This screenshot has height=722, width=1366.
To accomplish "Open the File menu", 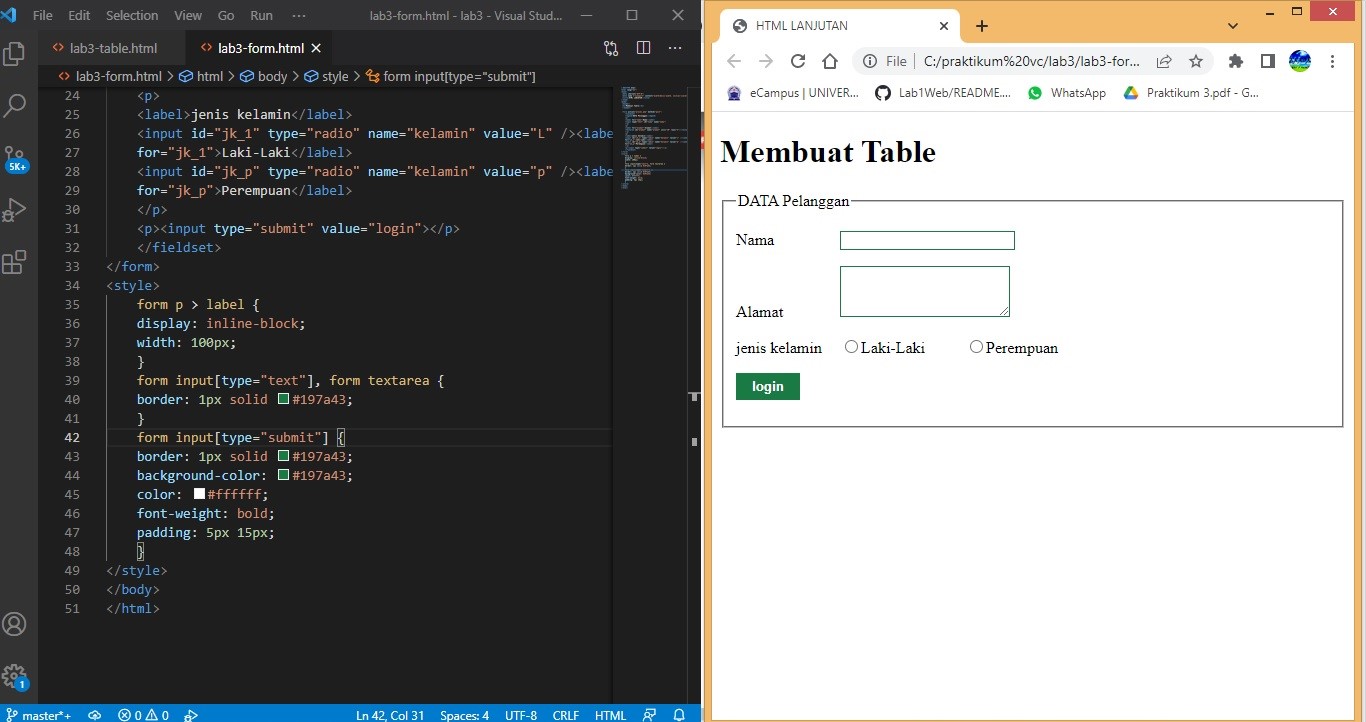I will pyautogui.click(x=43, y=15).
